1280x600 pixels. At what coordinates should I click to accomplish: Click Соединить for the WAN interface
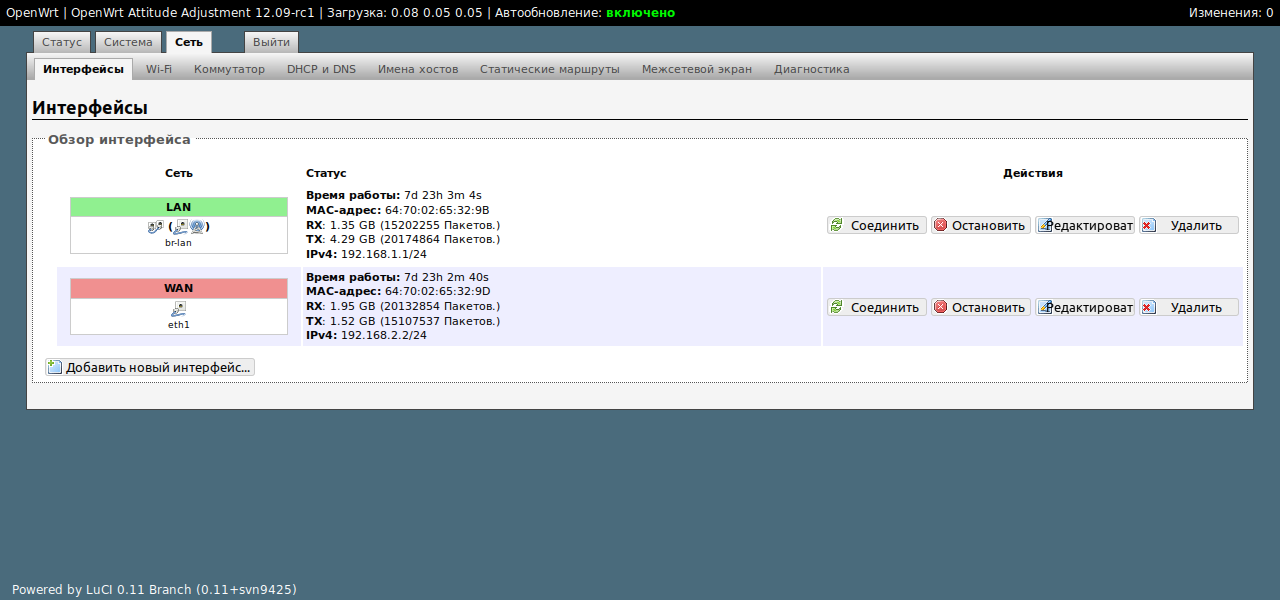(877, 307)
